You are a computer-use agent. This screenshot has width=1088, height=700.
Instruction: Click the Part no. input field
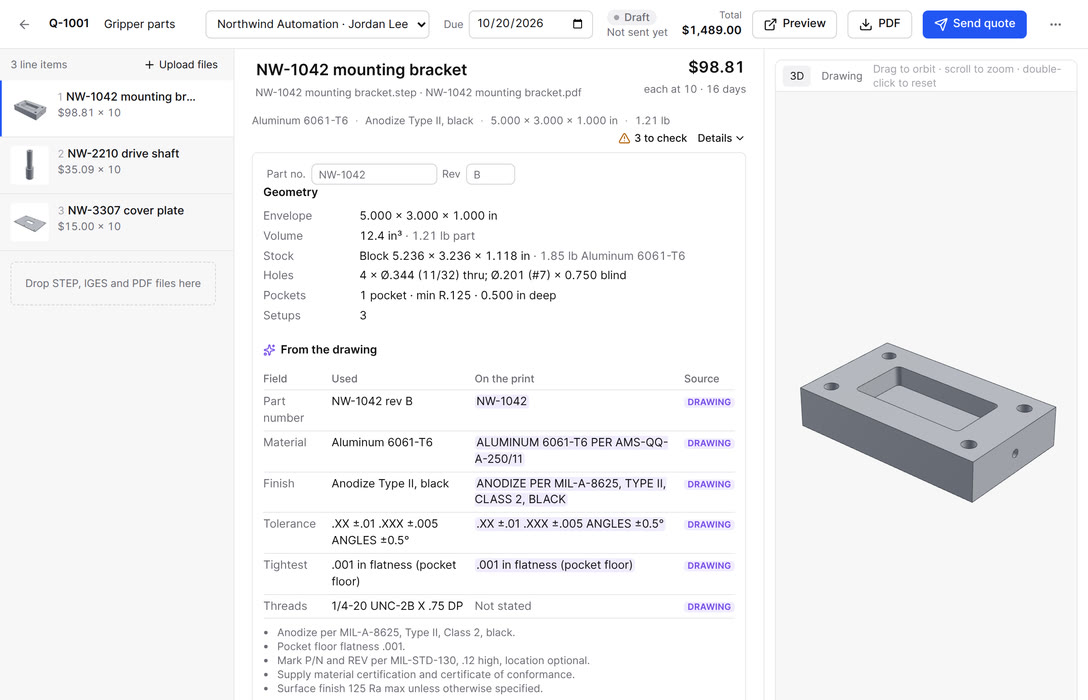(374, 174)
